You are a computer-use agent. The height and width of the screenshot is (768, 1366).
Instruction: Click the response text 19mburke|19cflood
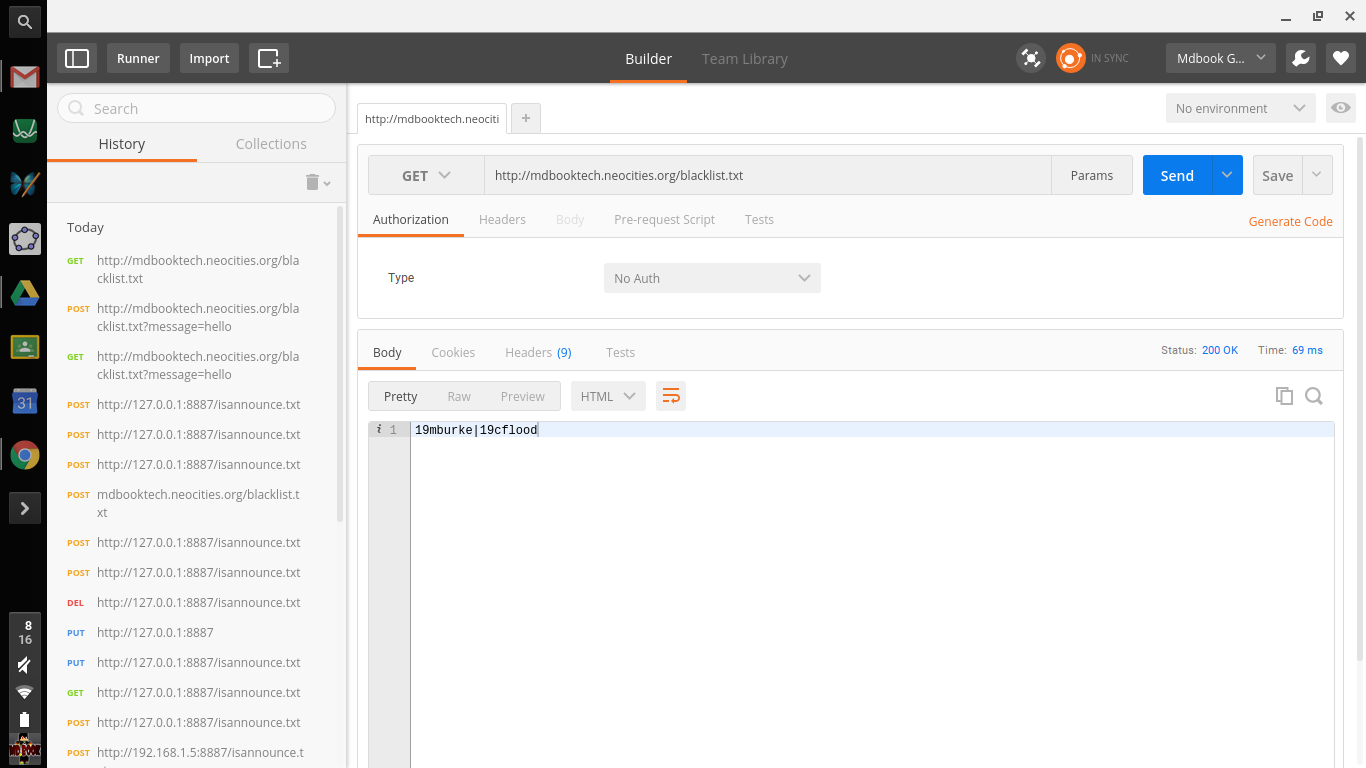coord(476,430)
